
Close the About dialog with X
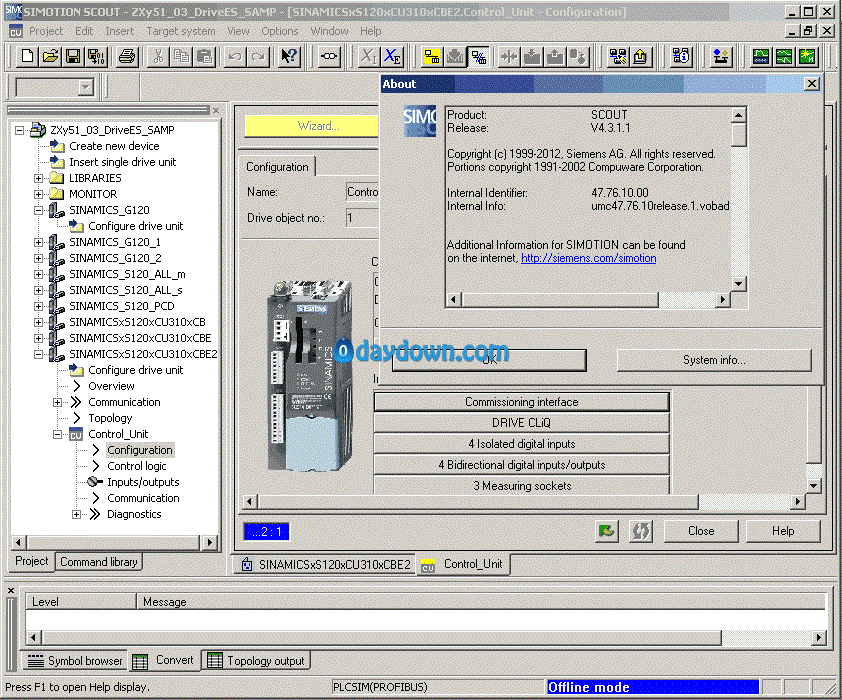(x=812, y=84)
